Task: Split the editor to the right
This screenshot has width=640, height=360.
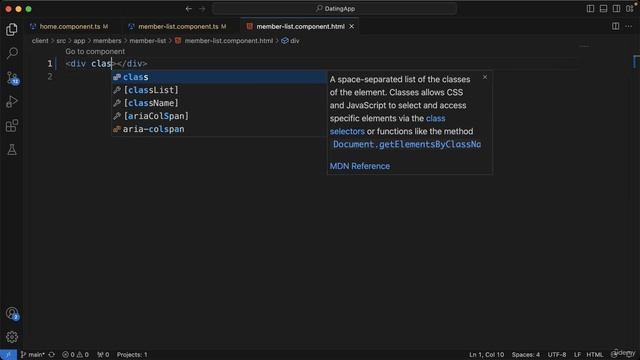Action: (x=616, y=26)
